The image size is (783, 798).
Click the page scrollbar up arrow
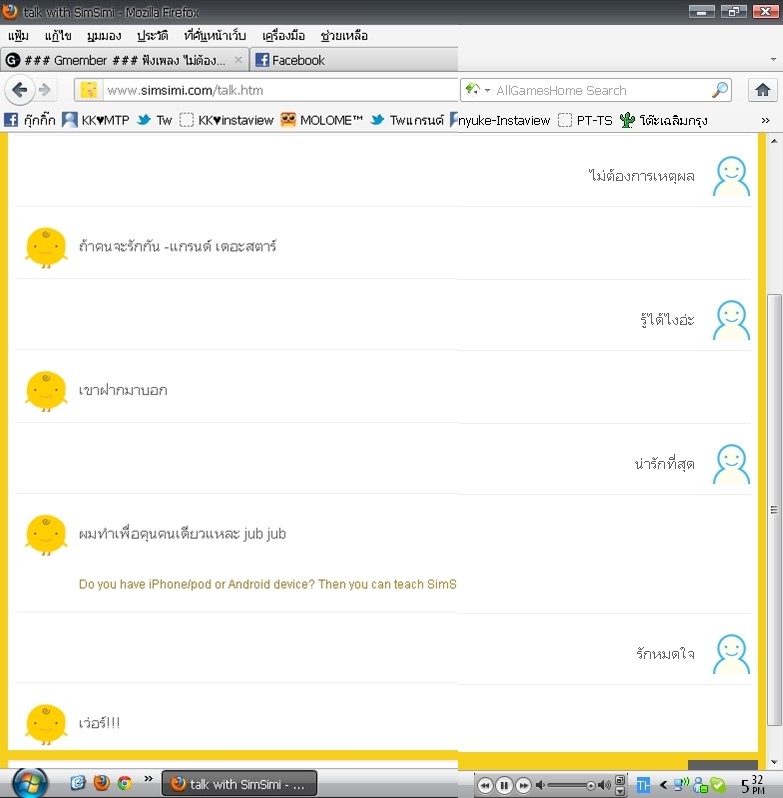[x=774, y=141]
